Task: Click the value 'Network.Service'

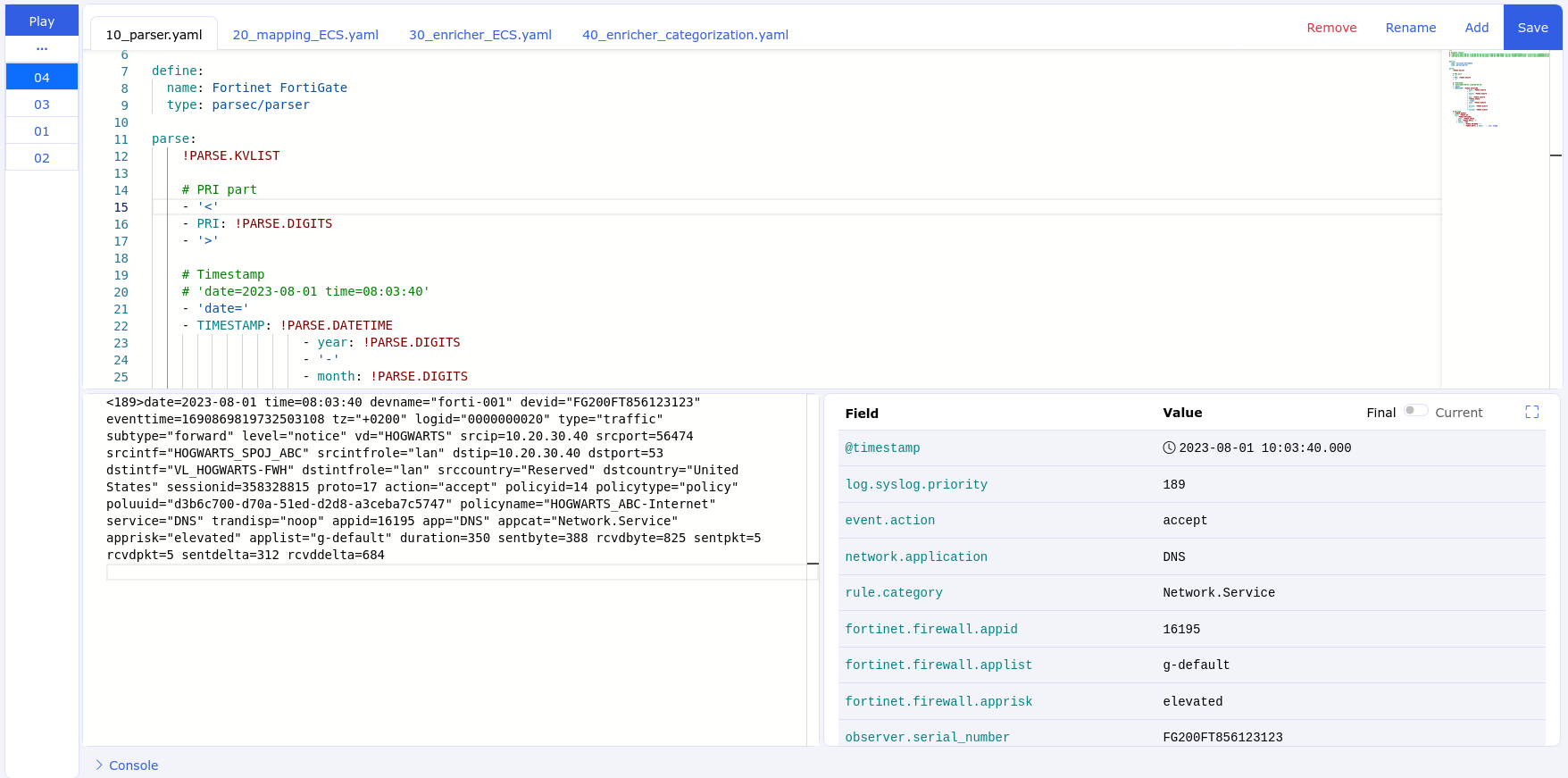Action: (1219, 592)
